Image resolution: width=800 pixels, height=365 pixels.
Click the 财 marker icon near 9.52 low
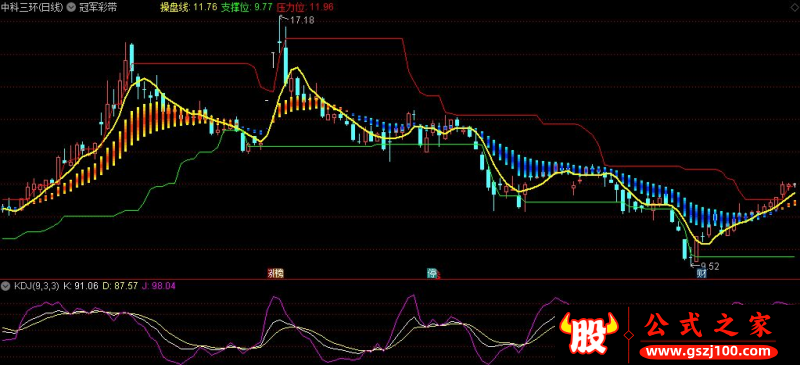(x=702, y=274)
